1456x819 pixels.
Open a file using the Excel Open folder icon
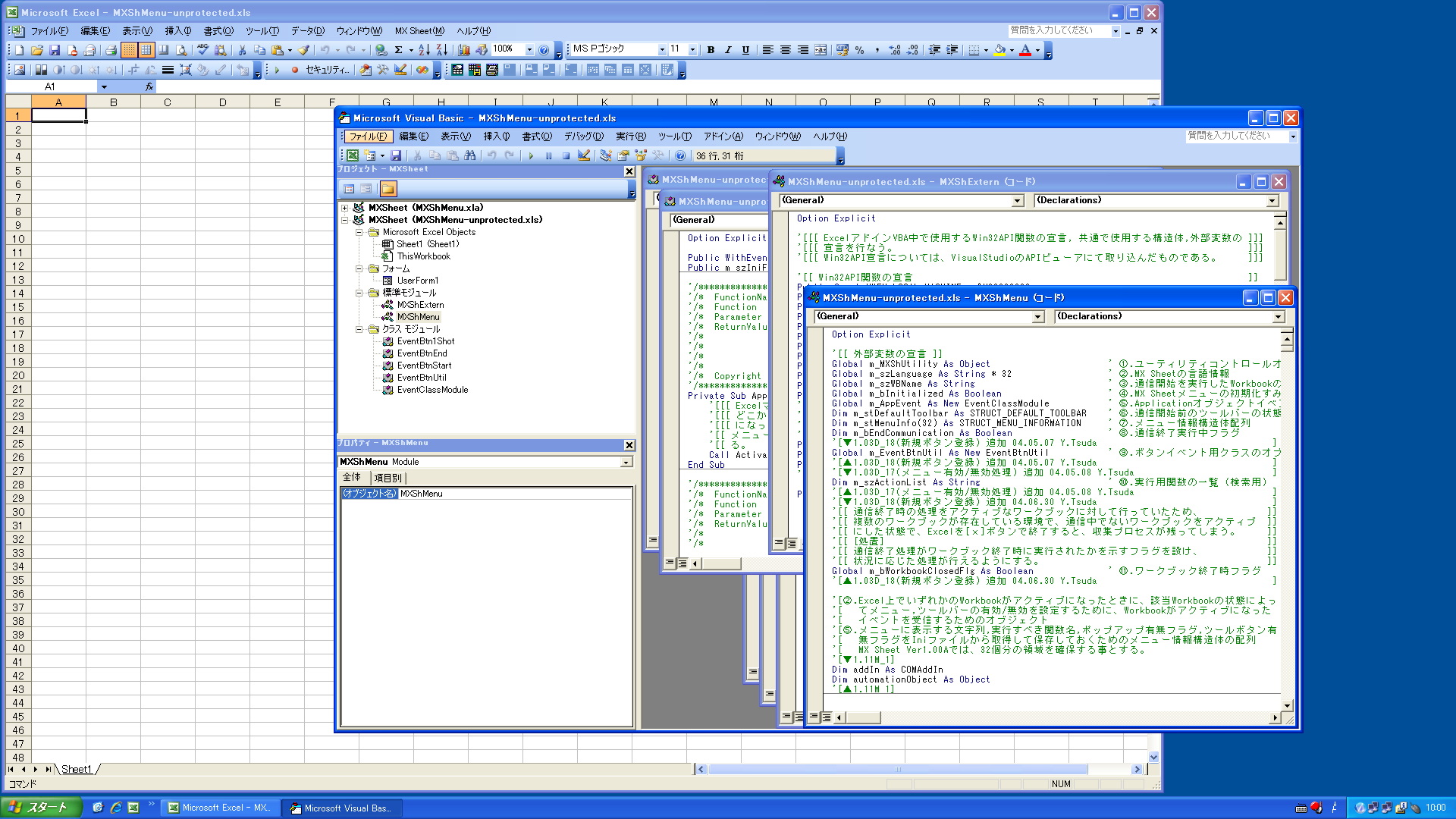[37, 50]
